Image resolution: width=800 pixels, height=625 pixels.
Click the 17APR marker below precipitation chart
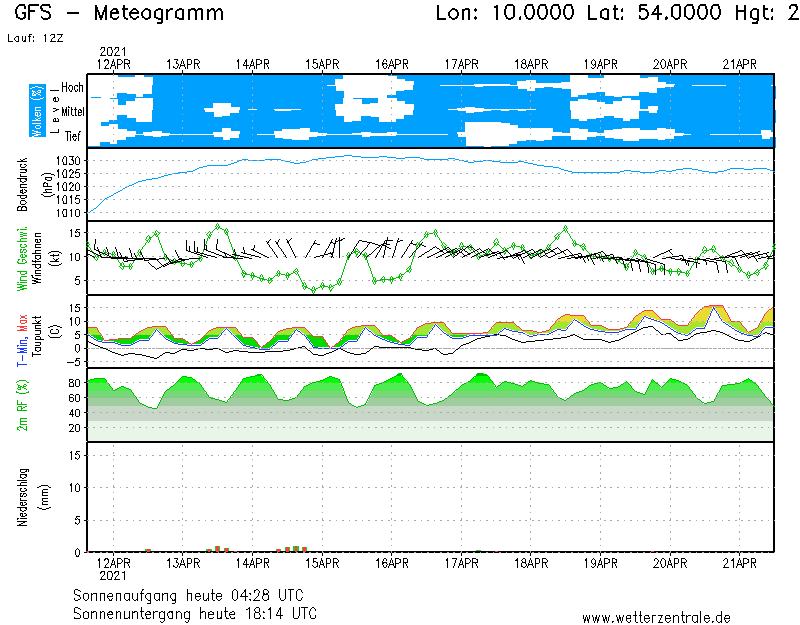(462, 563)
